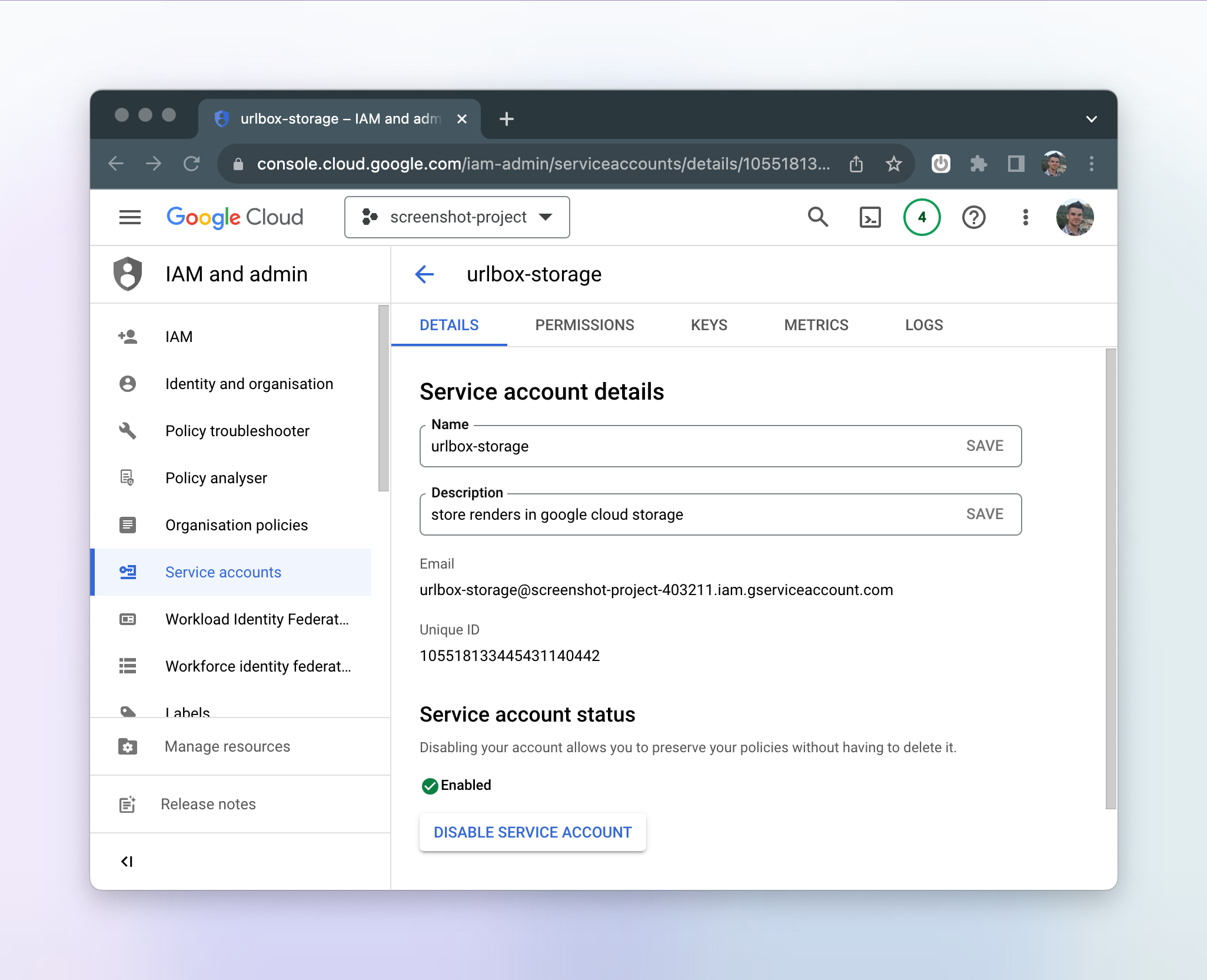Open the help question mark icon

click(973, 217)
